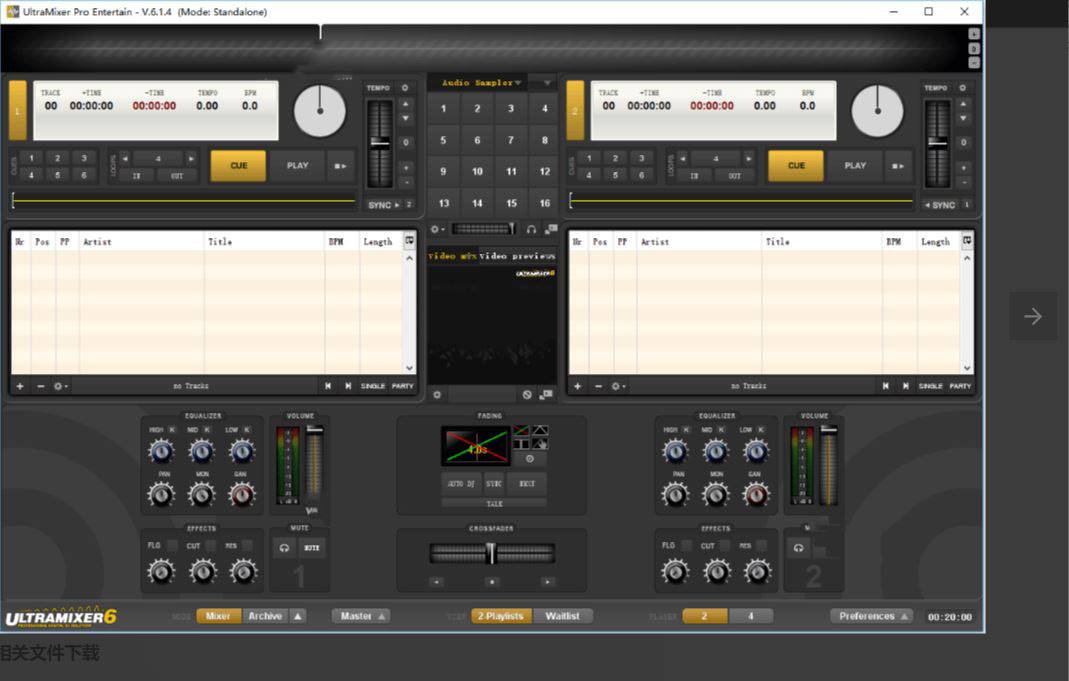Image resolution: width=1069 pixels, height=681 pixels.
Task: Enable deck 1 CUT effect
Action: (211, 545)
